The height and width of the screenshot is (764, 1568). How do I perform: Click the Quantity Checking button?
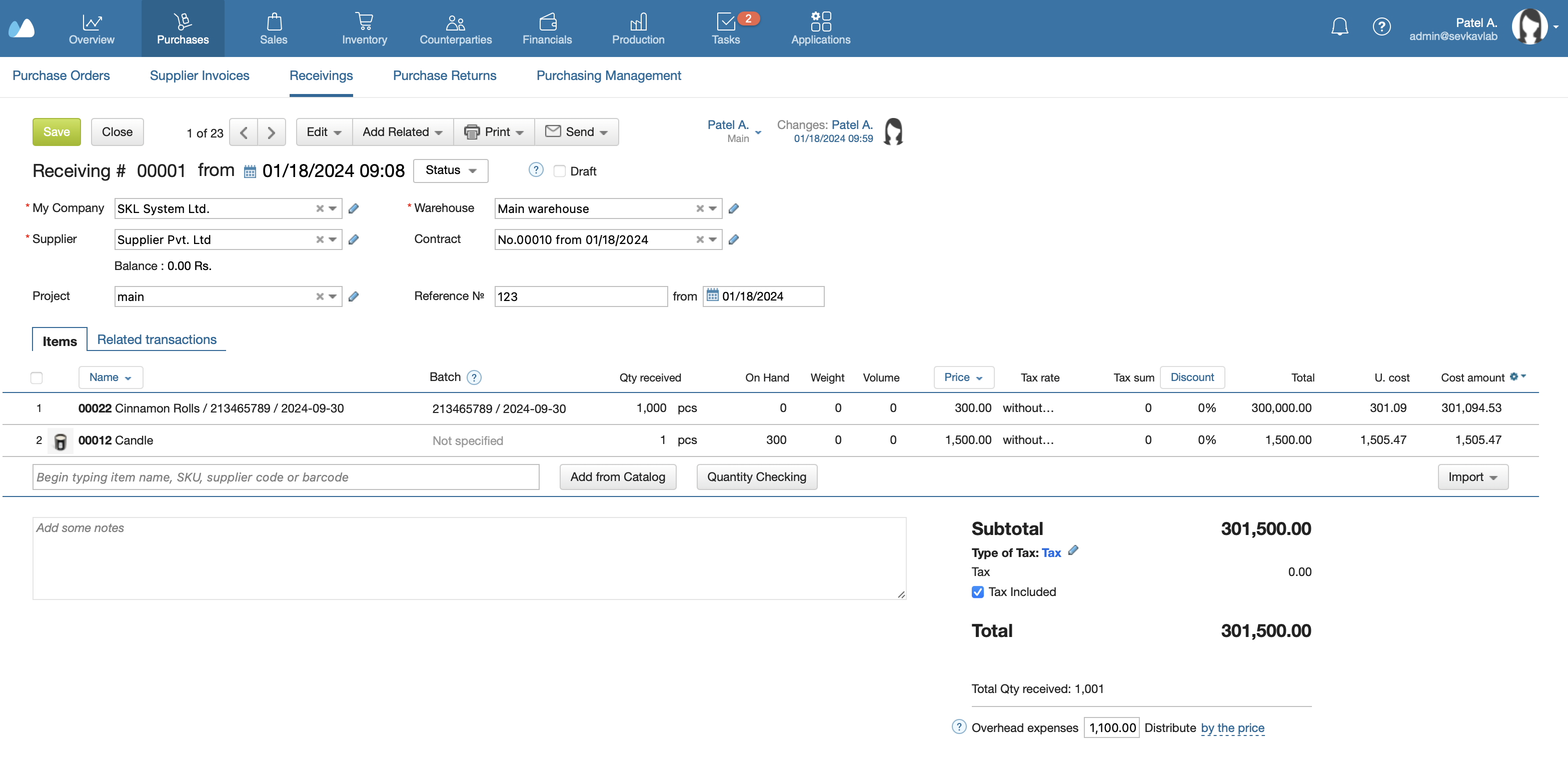coord(756,477)
